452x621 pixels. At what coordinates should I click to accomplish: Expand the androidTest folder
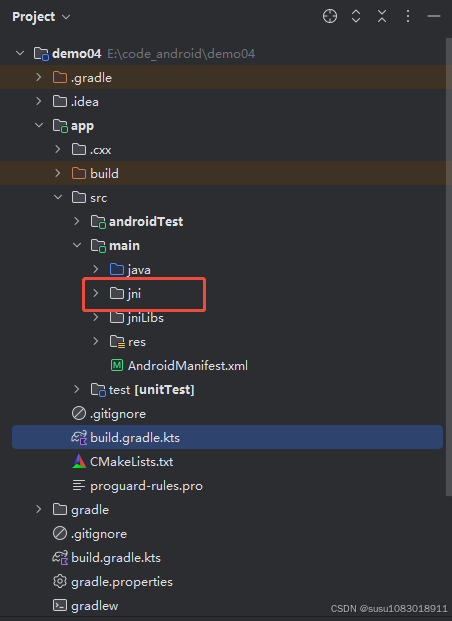point(76,221)
